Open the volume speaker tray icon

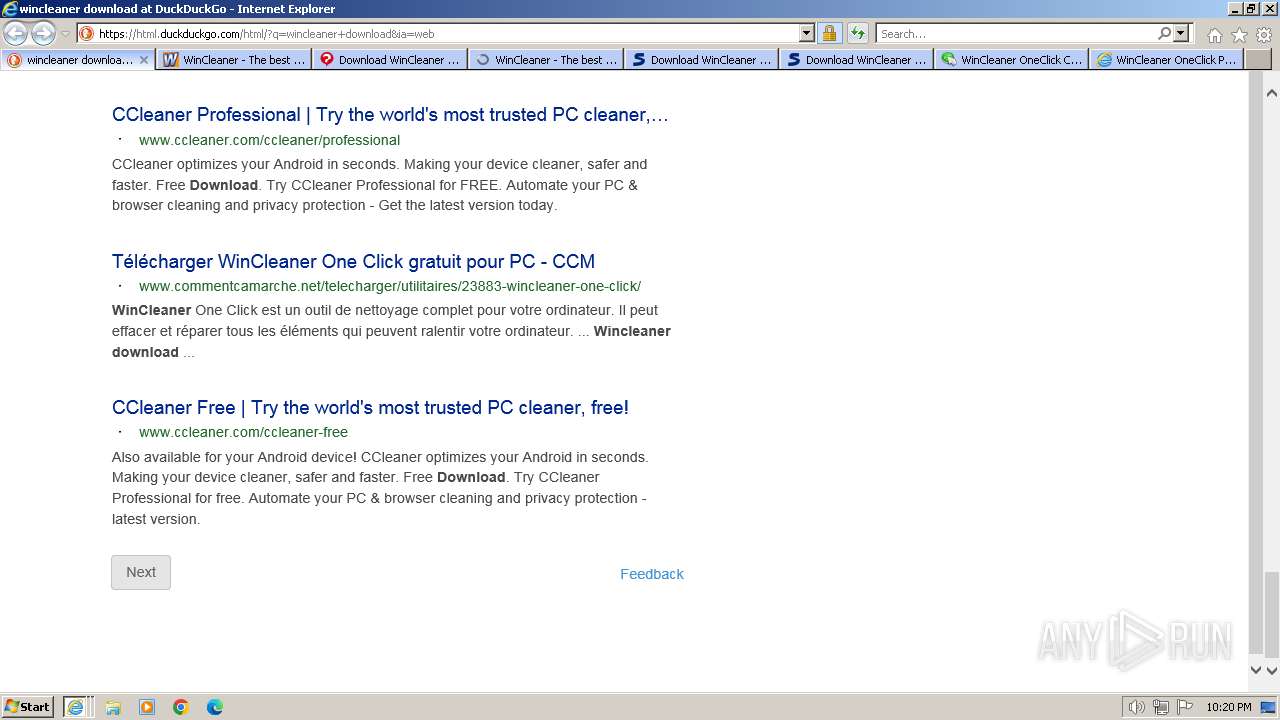(x=1137, y=707)
